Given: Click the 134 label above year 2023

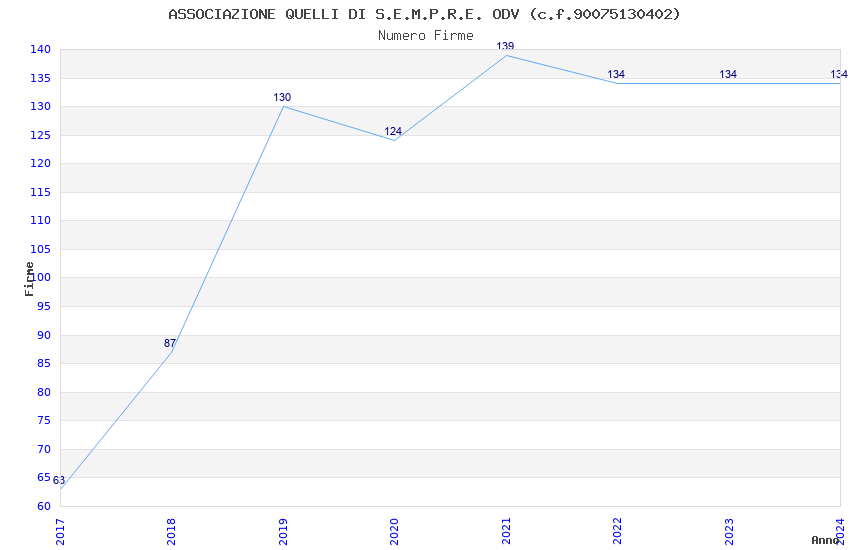Looking at the screenshot, I should pos(728,74).
